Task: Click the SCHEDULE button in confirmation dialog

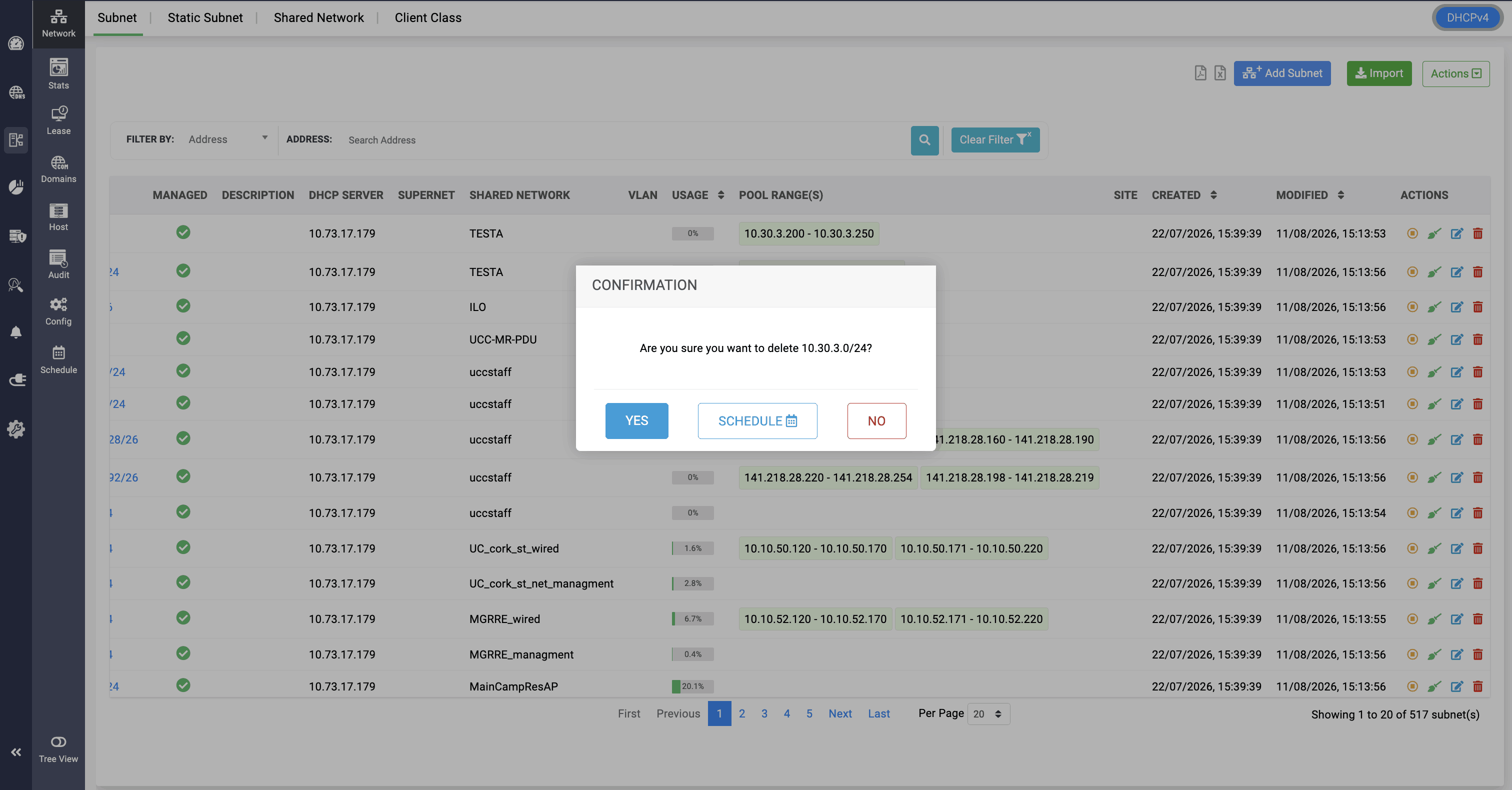Action: point(757,421)
